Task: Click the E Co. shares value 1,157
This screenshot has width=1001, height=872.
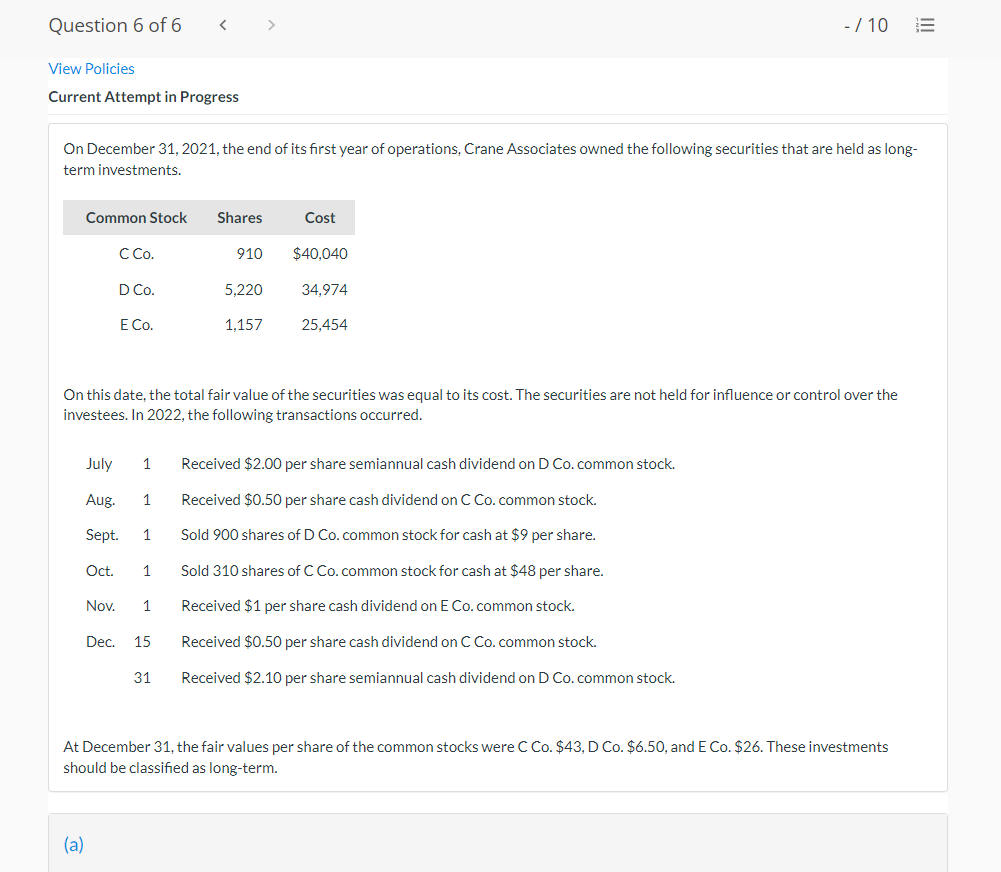Action: (243, 324)
